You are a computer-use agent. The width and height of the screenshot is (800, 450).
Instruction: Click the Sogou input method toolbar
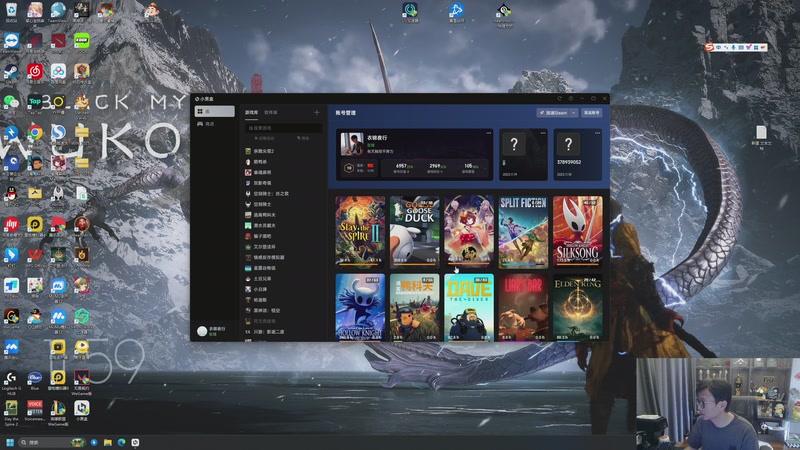pyautogui.click(x=736, y=47)
